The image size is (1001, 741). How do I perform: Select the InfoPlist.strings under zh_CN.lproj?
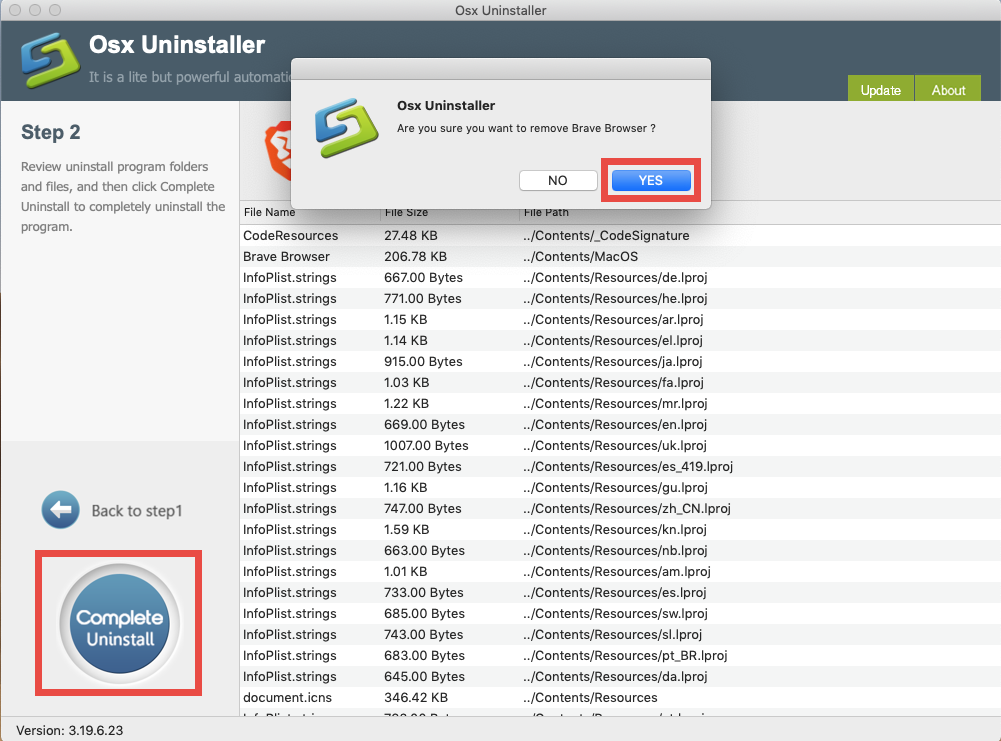coord(290,508)
